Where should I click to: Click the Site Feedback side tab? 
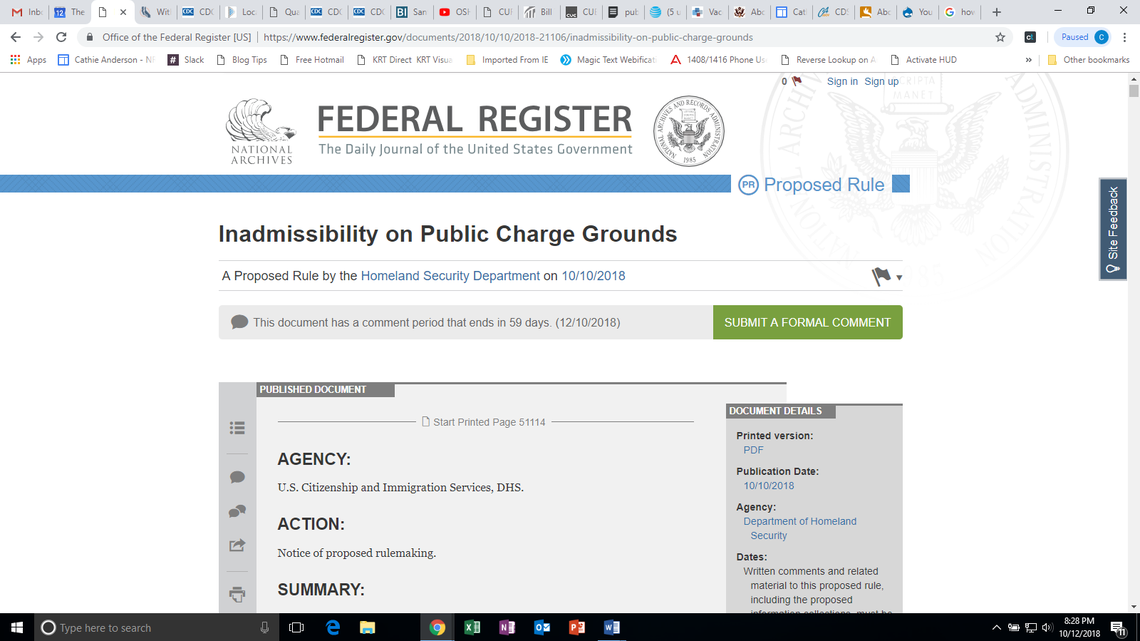(x=1112, y=229)
